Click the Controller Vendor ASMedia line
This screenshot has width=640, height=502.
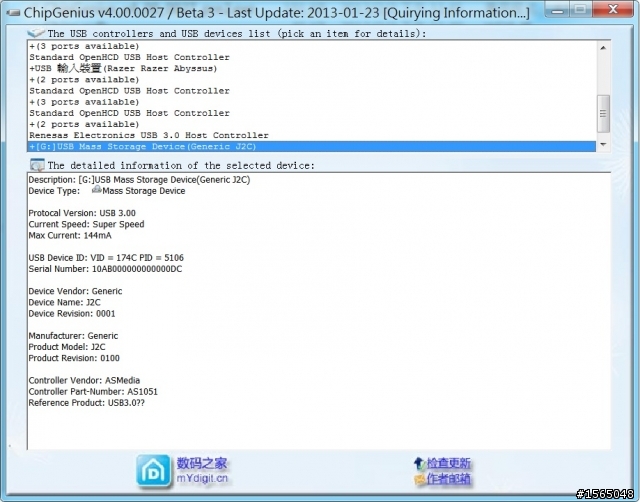click(84, 380)
